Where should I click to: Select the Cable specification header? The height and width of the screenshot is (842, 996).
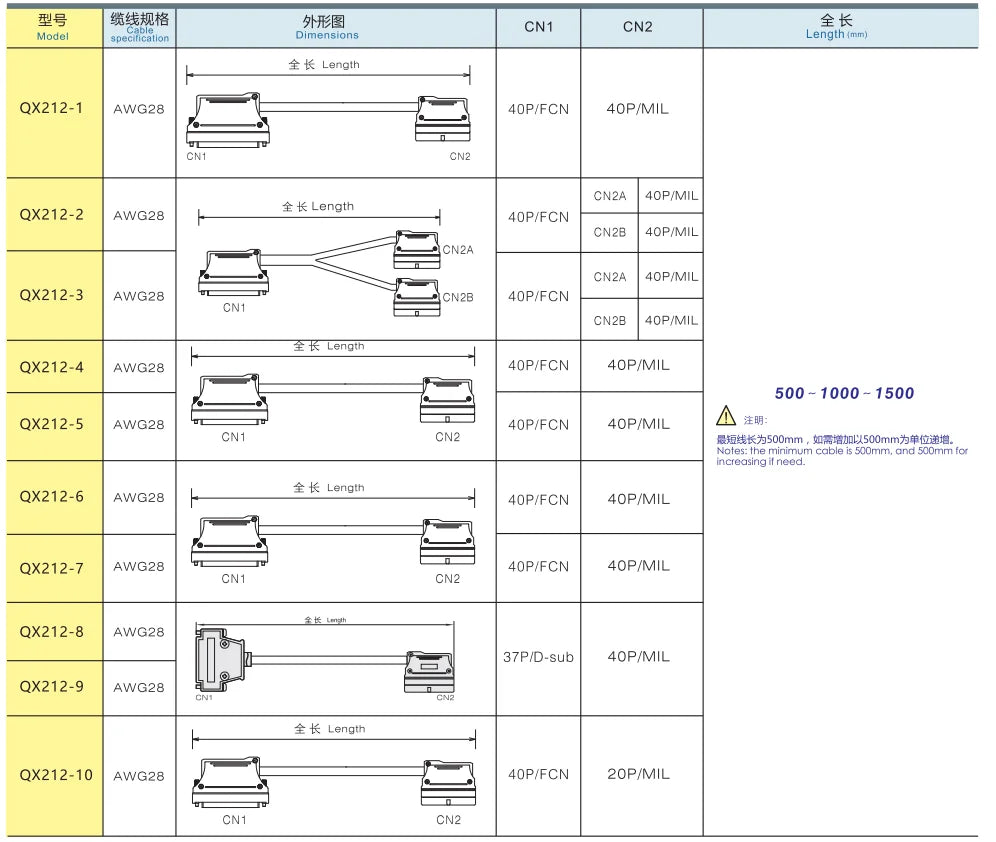(x=140, y=27)
